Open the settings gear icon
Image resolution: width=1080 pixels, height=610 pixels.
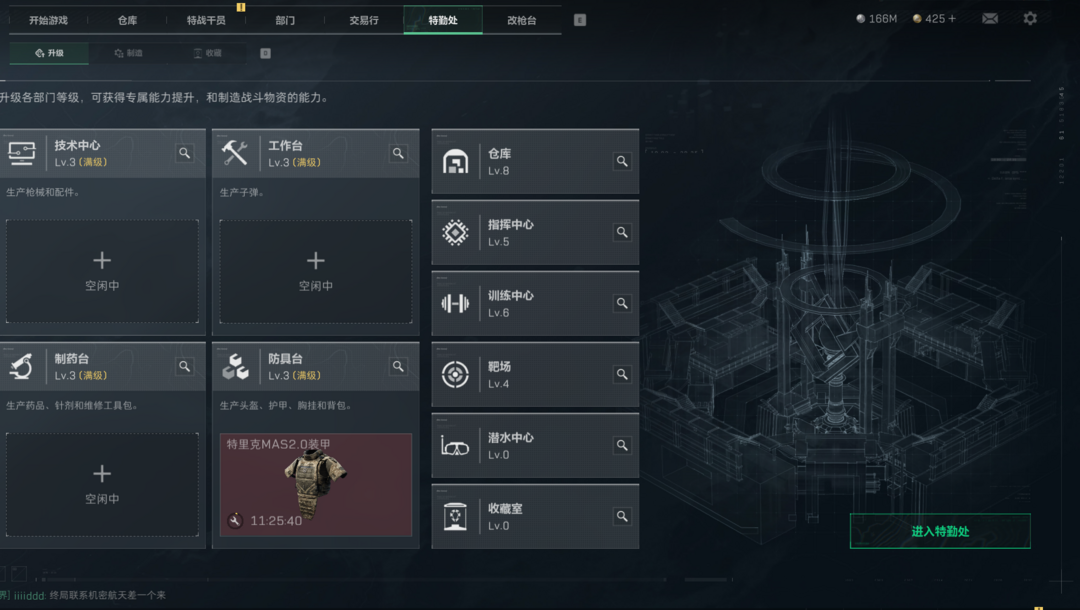click(x=1030, y=19)
